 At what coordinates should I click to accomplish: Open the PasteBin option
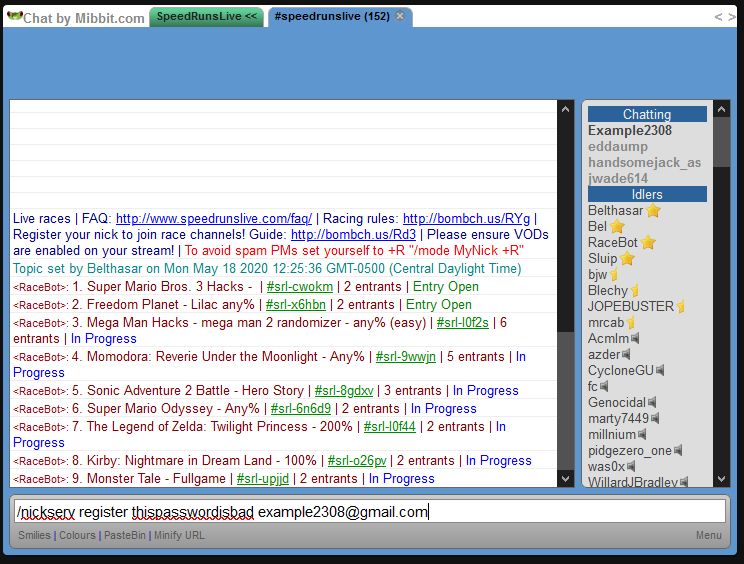tap(125, 535)
